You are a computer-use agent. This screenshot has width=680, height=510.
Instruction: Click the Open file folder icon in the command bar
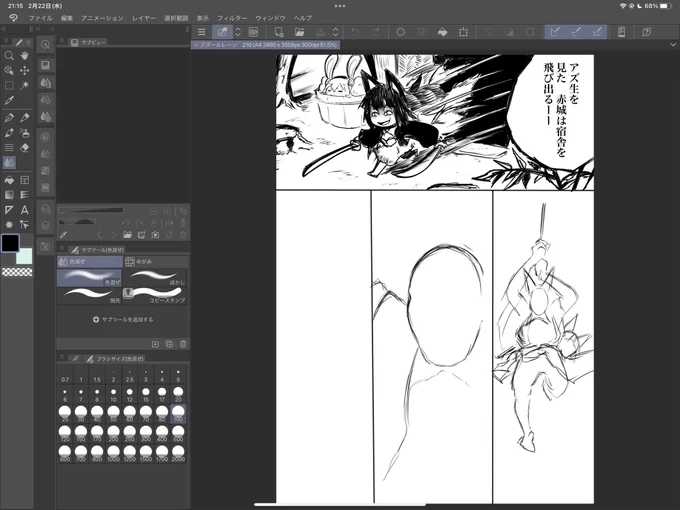tap(299, 32)
